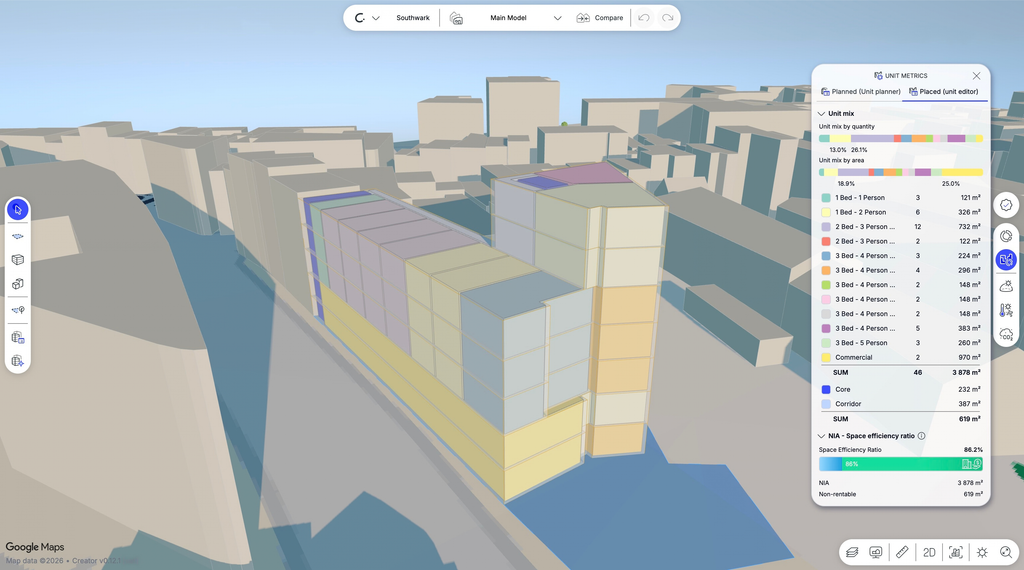Image resolution: width=1024 pixels, height=570 pixels.
Task: Click the Unit mix by quantity bar
Action: tap(901, 138)
